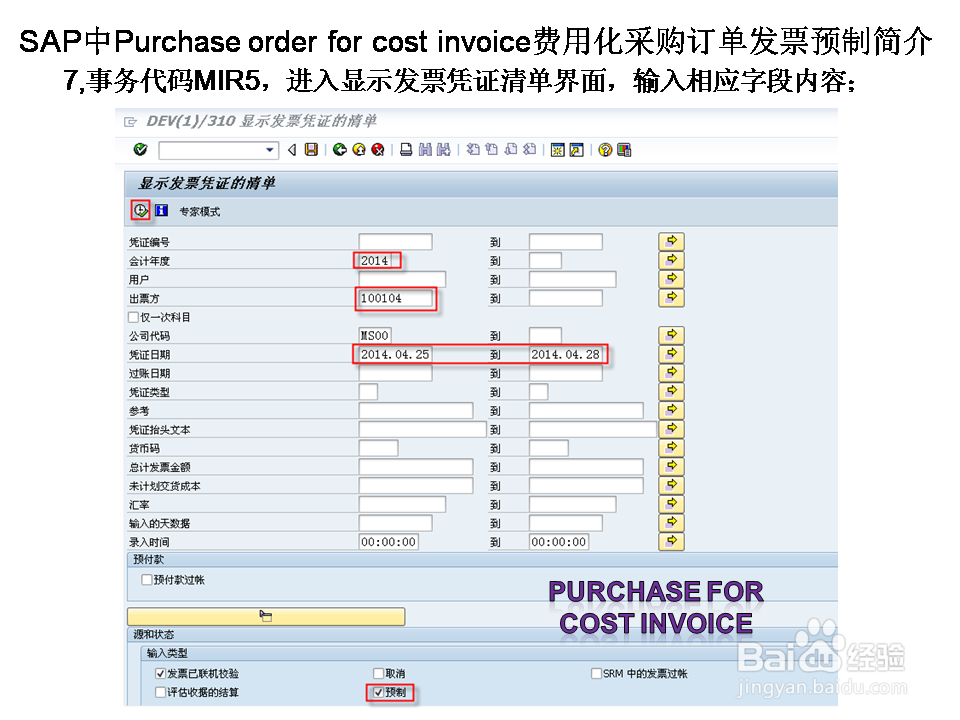960x720 pixels.
Task: Click the 会计年度 field containing 2014
Action: 375,260
